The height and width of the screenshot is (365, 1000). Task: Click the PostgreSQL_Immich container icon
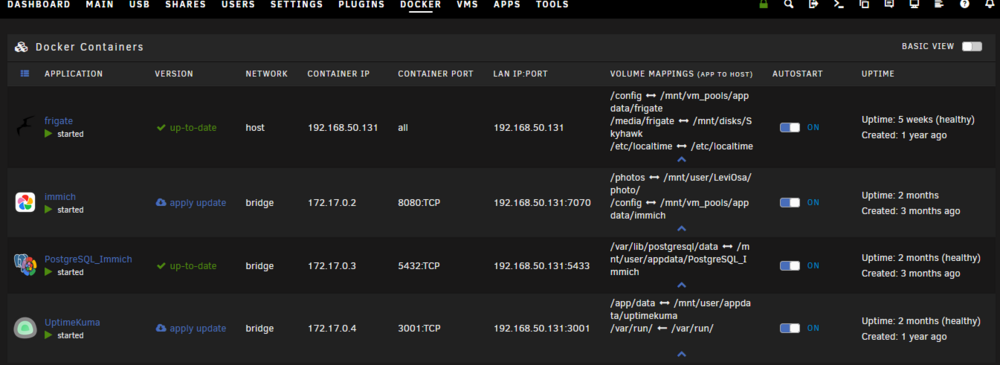(25, 265)
